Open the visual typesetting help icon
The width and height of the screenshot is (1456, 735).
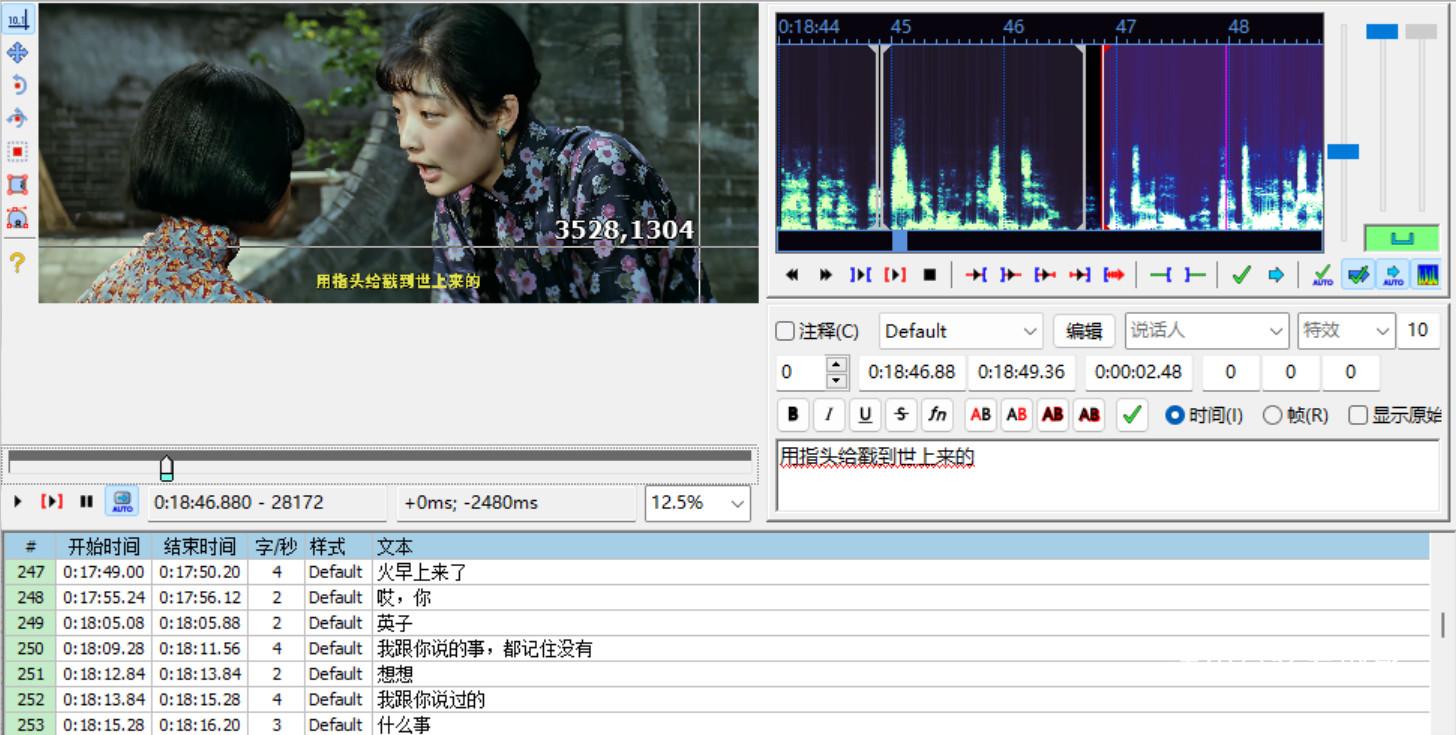click(17, 262)
